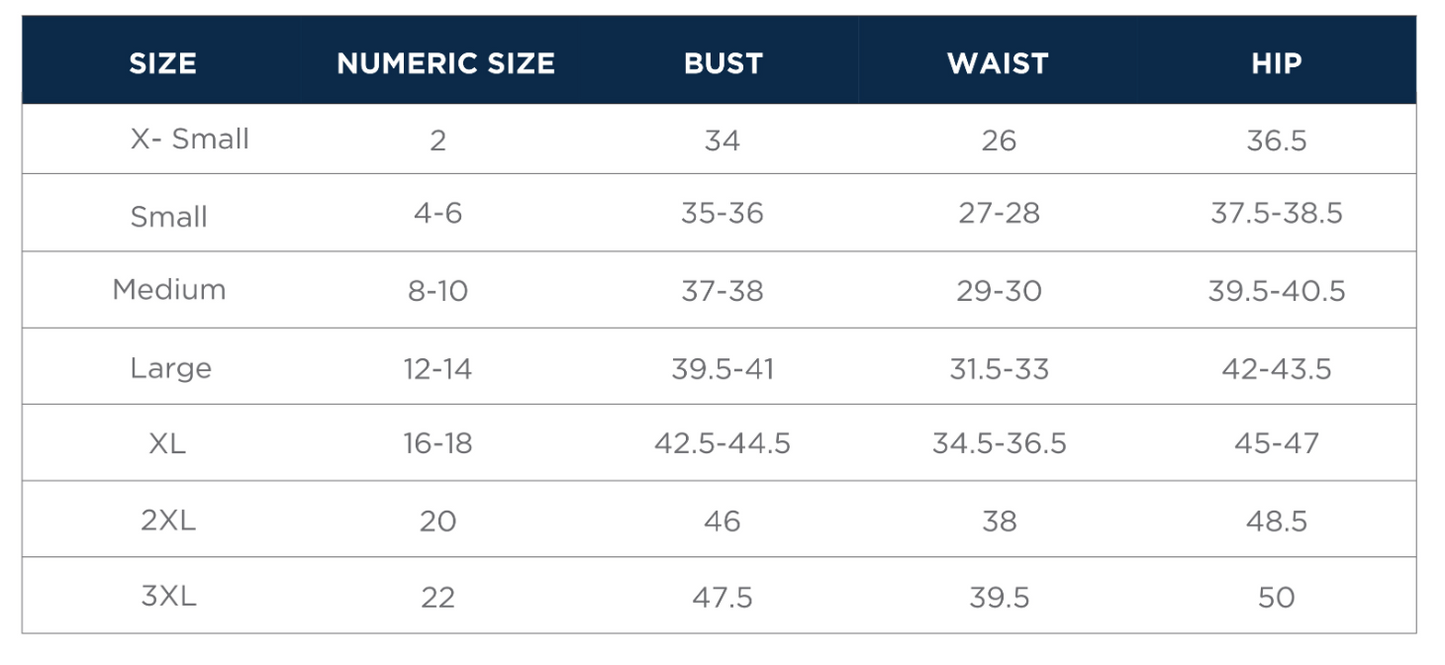Click waist value 26 cell
This screenshot has width=1445, height=665.
pos(999,140)
